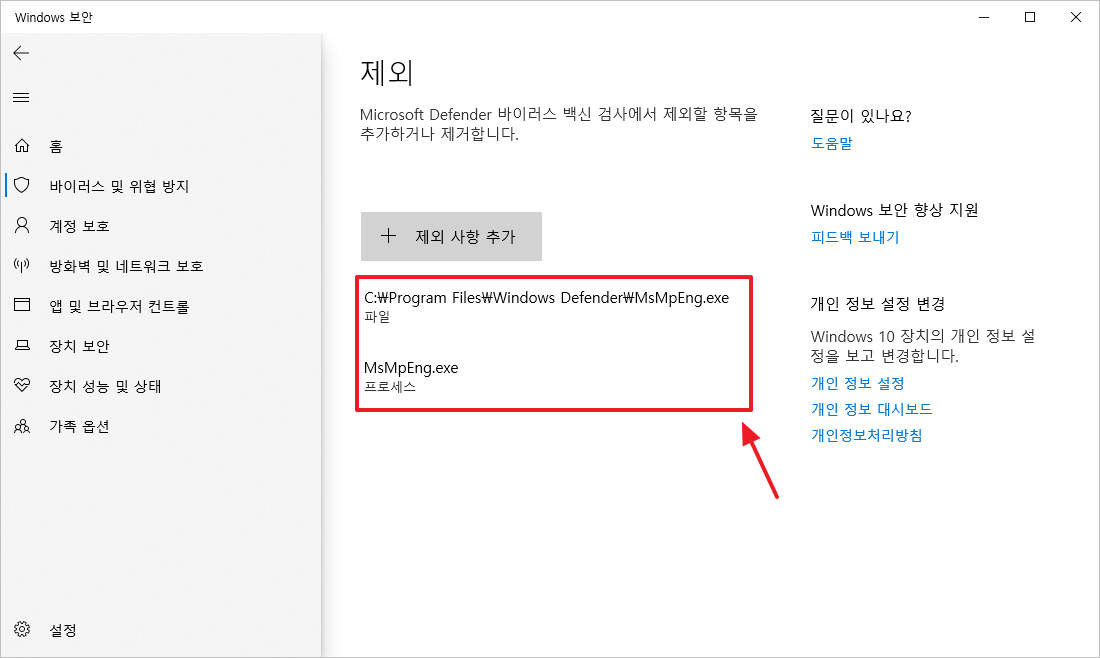
Task: Open the 도움말 help link
Action: coord(831,143)
